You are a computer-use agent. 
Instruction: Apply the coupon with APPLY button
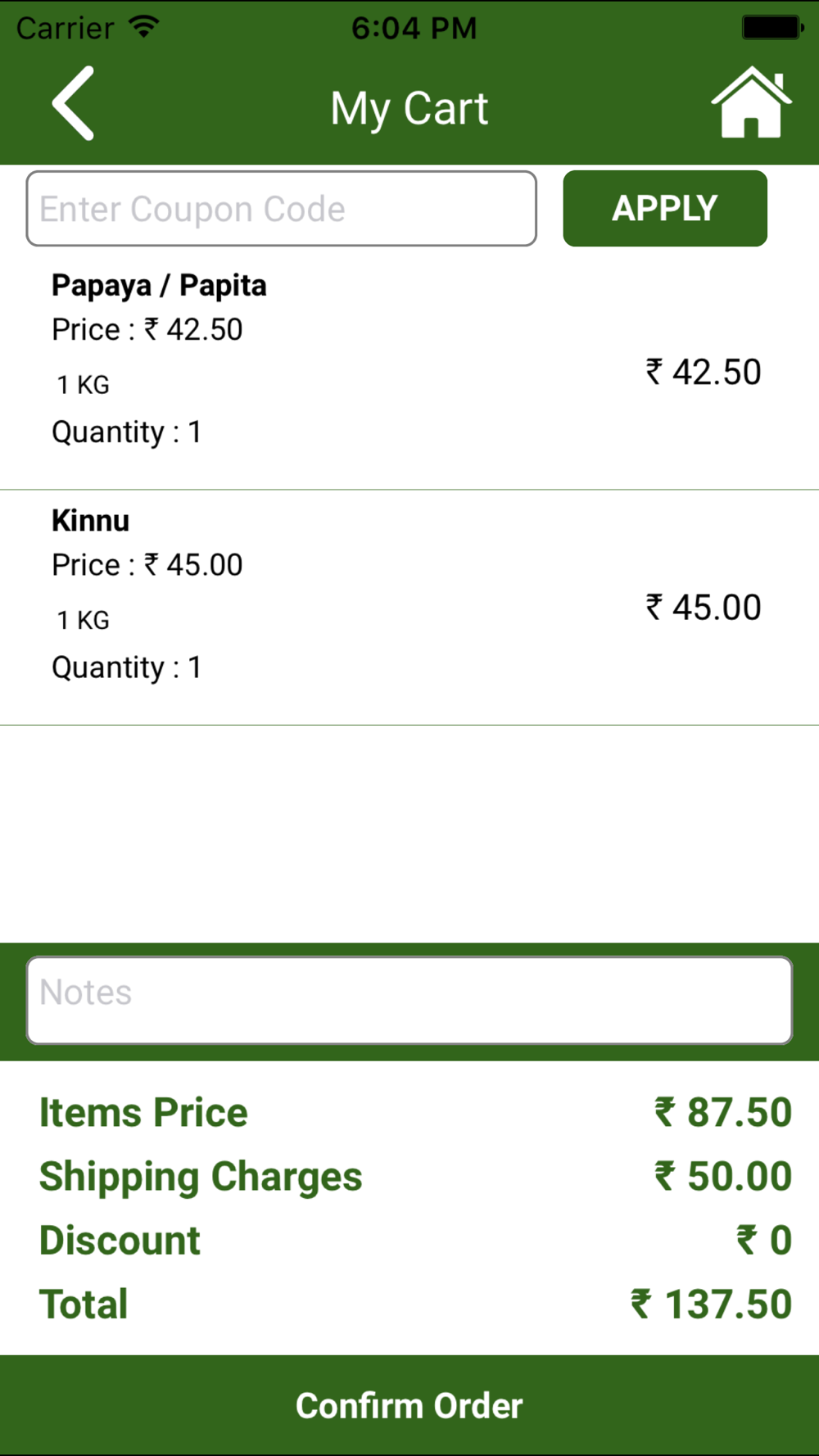pyautogui.click(x=665, y=209)
